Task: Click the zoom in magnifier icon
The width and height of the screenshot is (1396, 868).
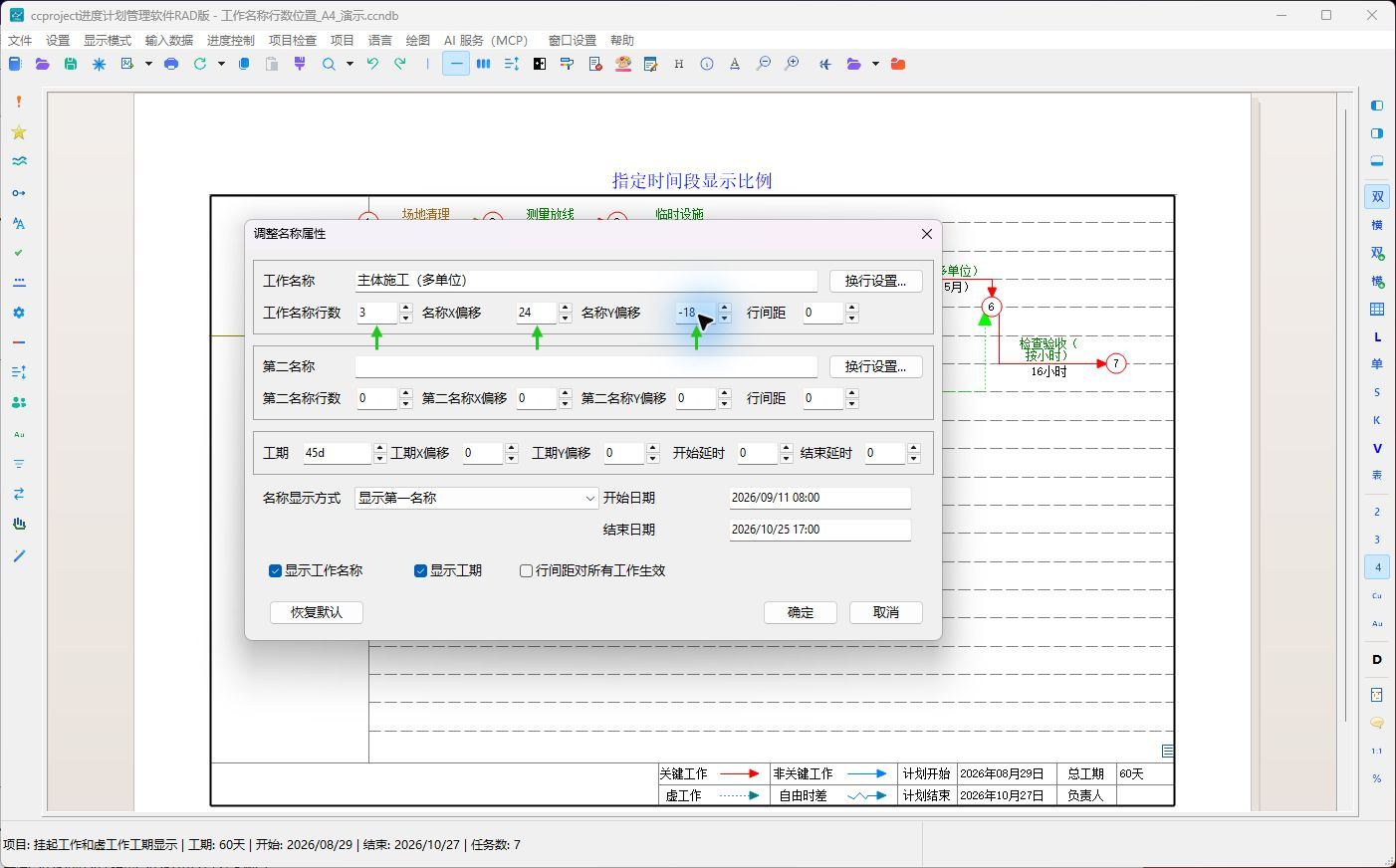Action: [x=792, y=64]
